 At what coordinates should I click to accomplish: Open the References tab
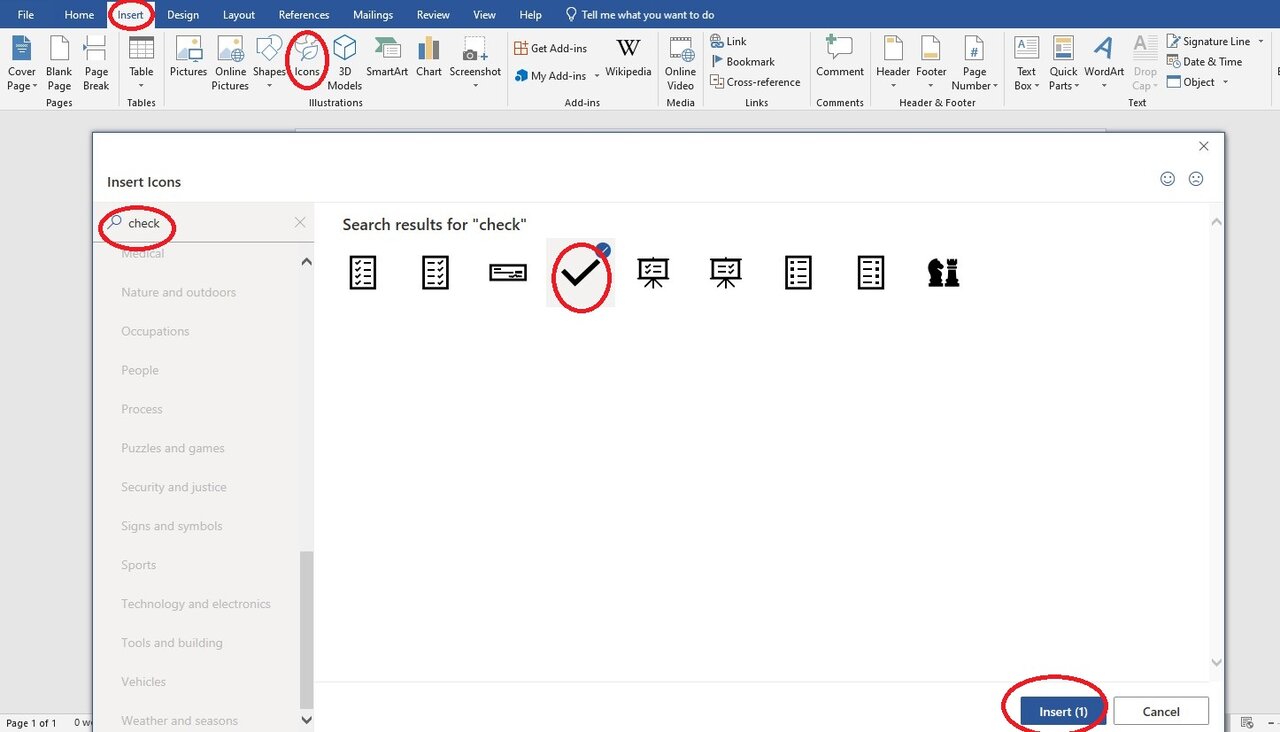pyautogui.click(x=304, y=15)
